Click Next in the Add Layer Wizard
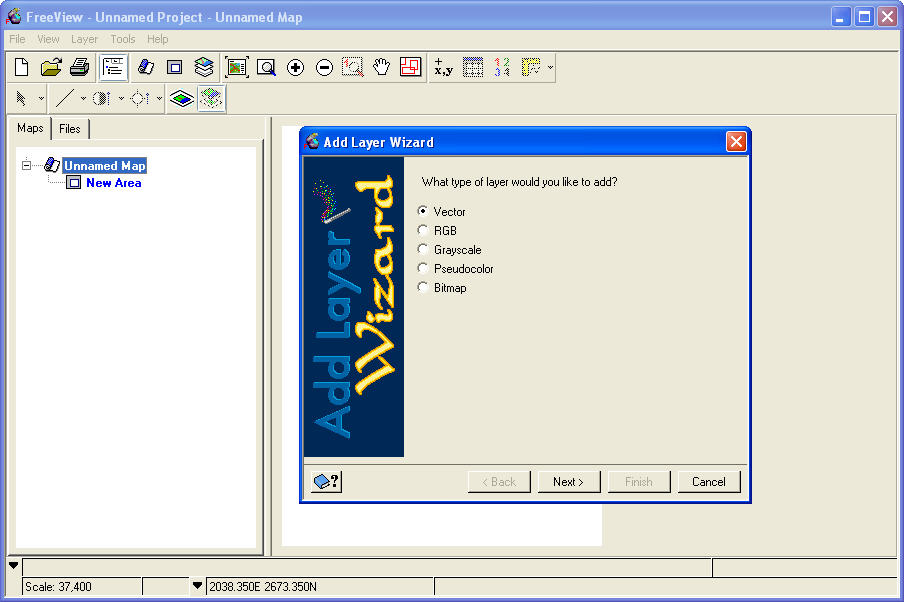 568,481
